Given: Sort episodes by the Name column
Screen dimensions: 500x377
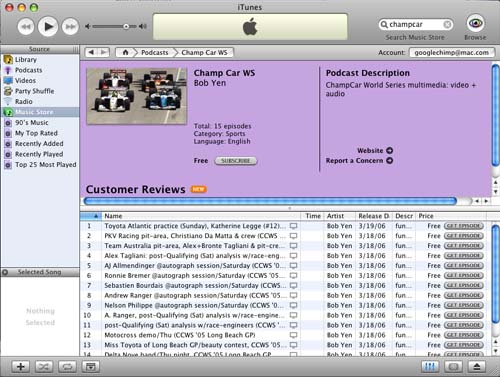Looking at the screenshot, I should 202,216.
